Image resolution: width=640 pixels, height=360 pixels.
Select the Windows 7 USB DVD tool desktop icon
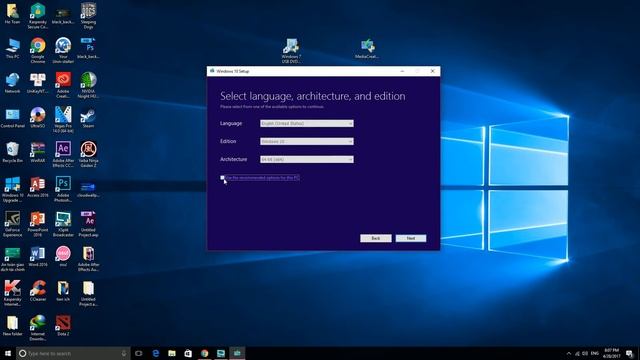291,51
